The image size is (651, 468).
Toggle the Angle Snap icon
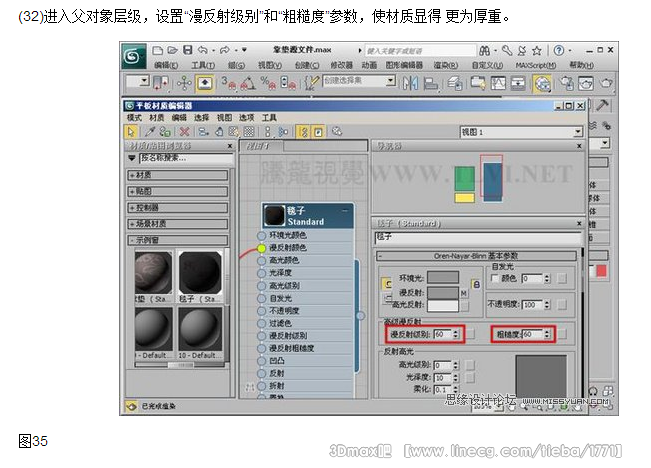point(248,83)
